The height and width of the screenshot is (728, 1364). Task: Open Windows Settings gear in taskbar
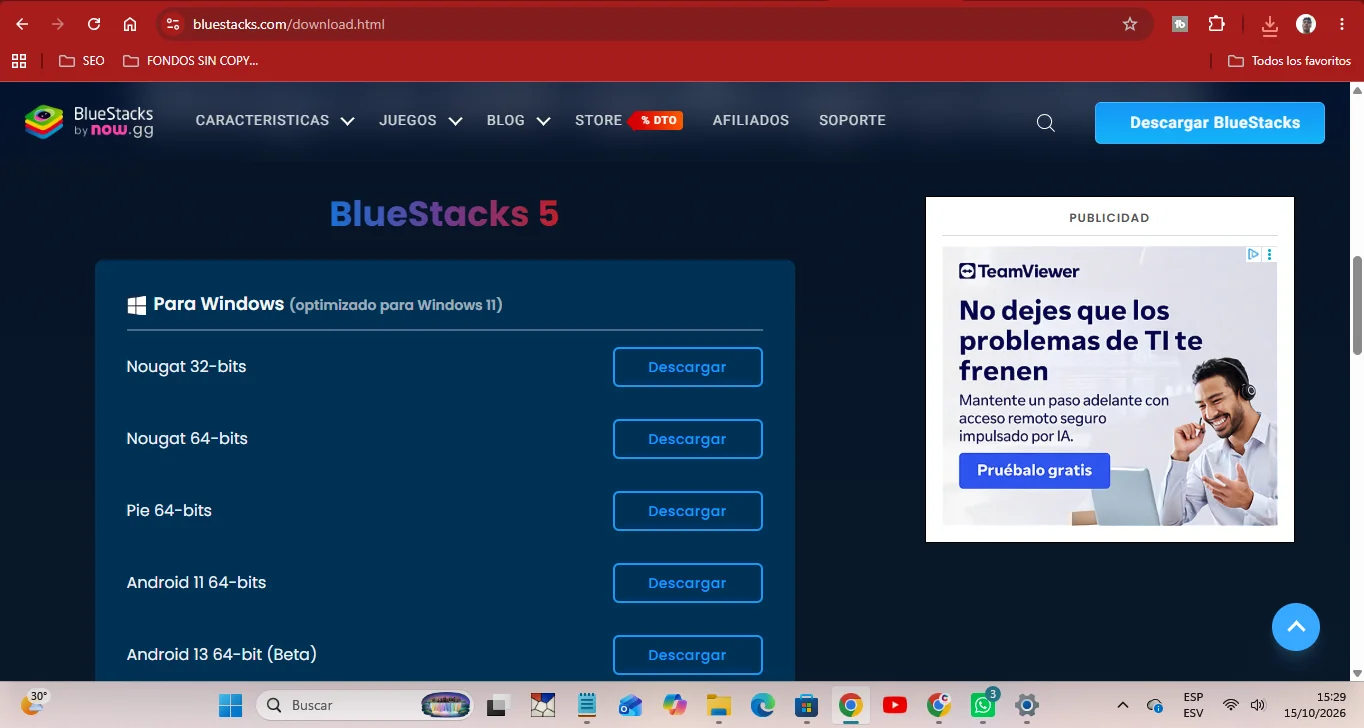1027,705
